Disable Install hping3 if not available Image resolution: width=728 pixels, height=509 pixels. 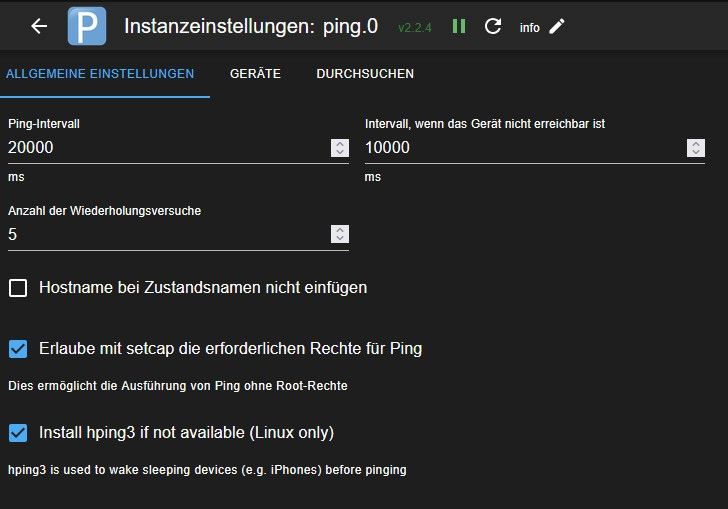tap(18, 433)
